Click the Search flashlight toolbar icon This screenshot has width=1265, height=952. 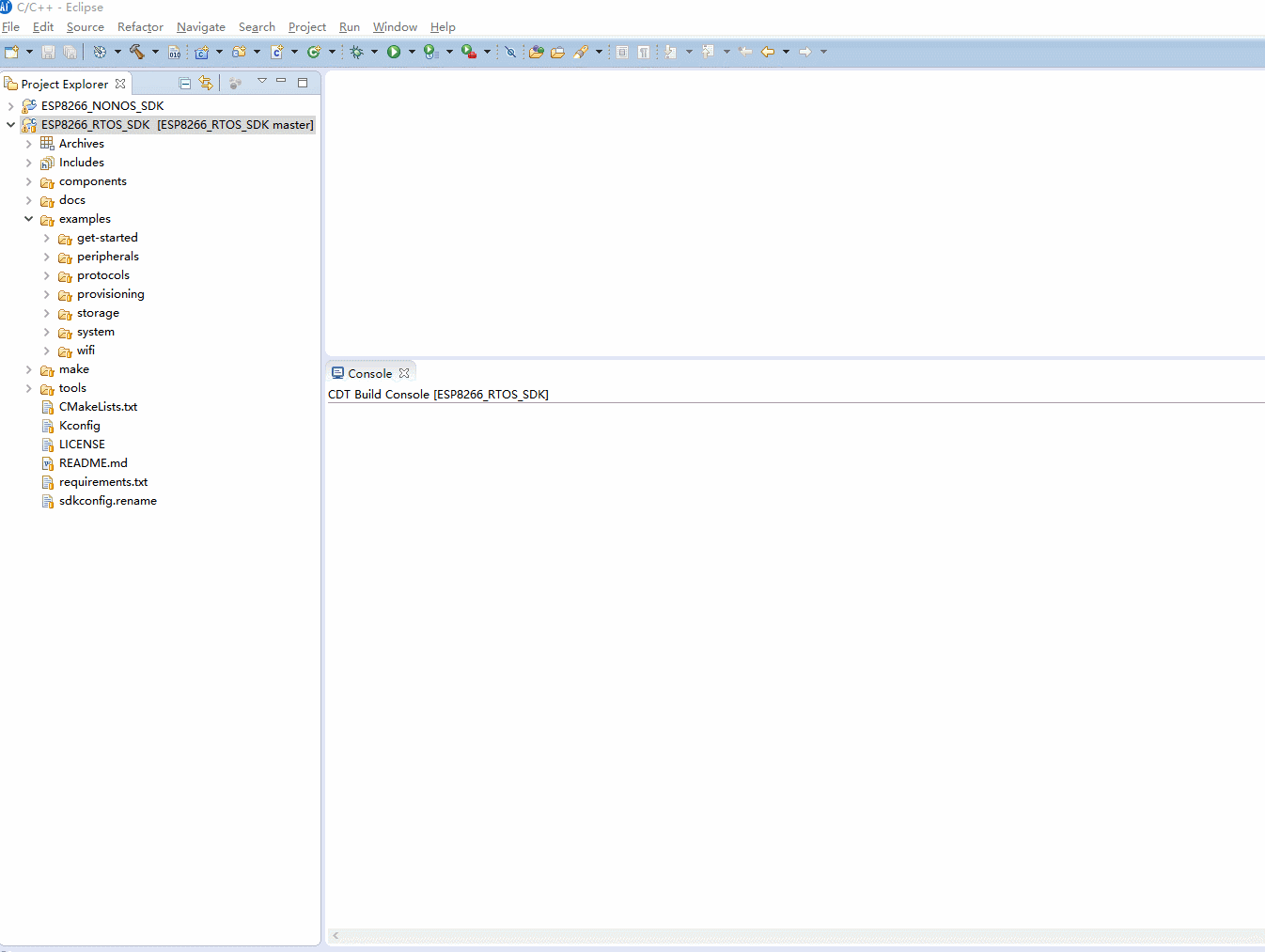(581, 52)
